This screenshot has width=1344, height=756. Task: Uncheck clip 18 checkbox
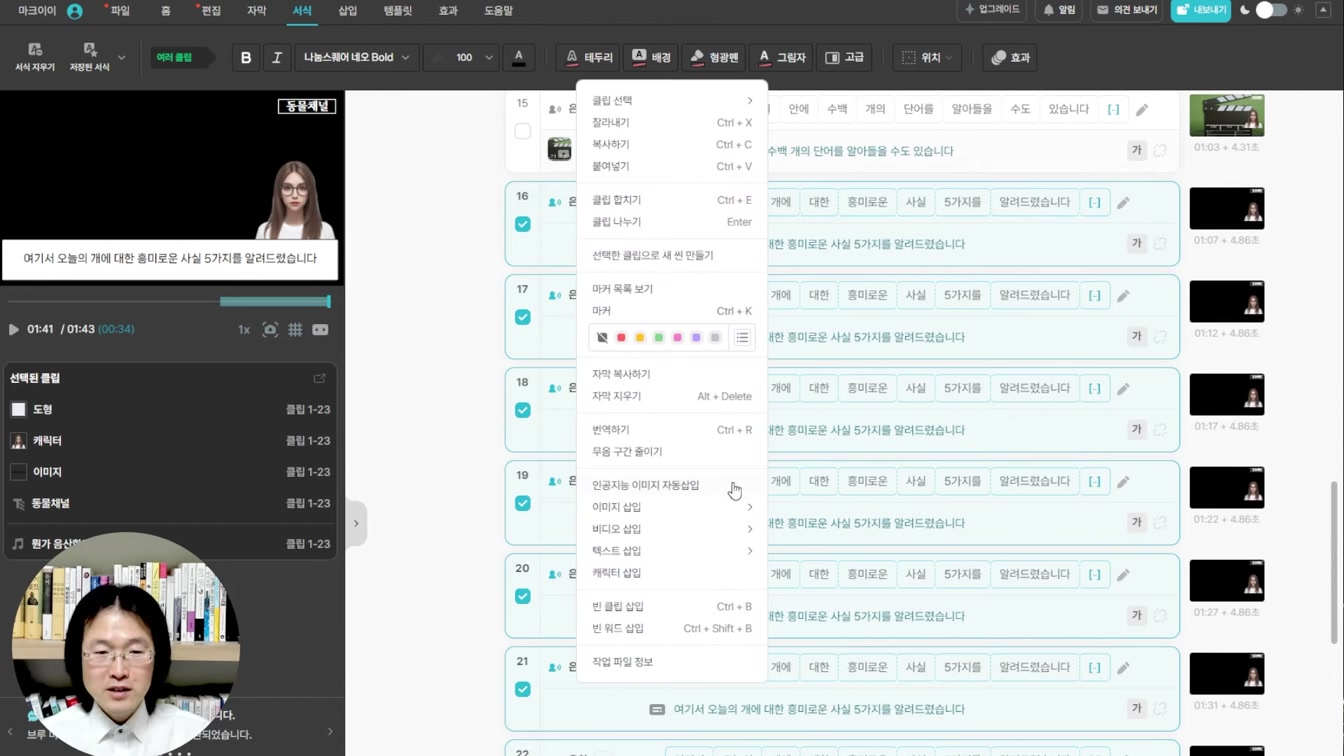[x=522, y=410]
